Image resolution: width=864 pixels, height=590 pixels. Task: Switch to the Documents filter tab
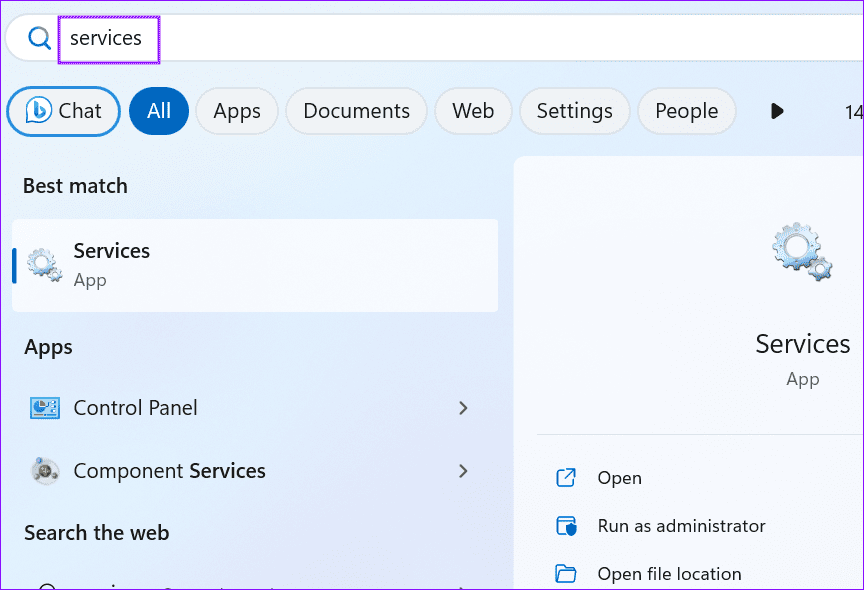(x=355, y=111)
